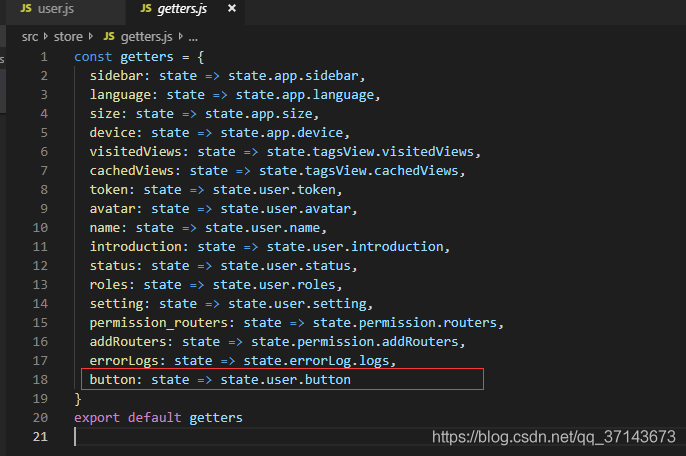This screenshot has width=686, height=456.
Task: Click line number 18 in gutter
Action: pos(40,380)
